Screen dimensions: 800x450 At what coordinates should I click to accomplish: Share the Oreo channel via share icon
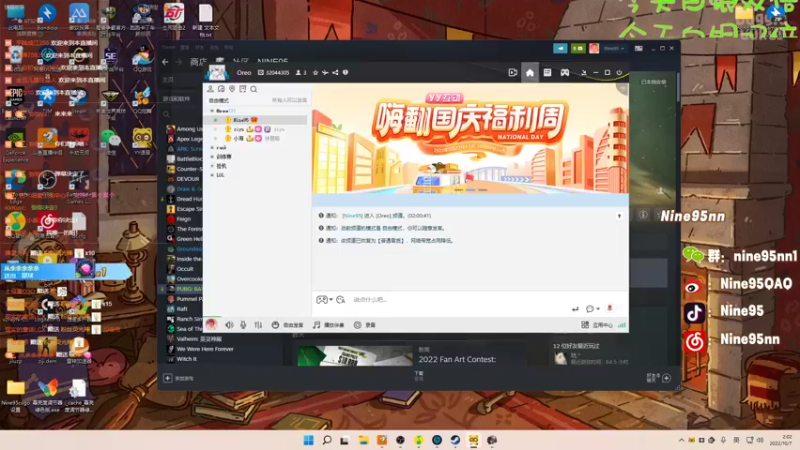pos(335,72)
